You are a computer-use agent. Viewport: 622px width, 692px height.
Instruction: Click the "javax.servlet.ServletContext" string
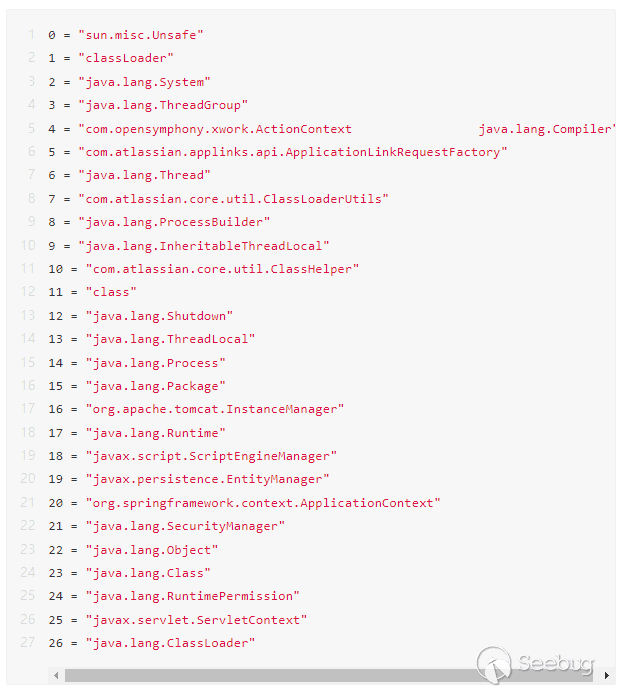(196, 620)
